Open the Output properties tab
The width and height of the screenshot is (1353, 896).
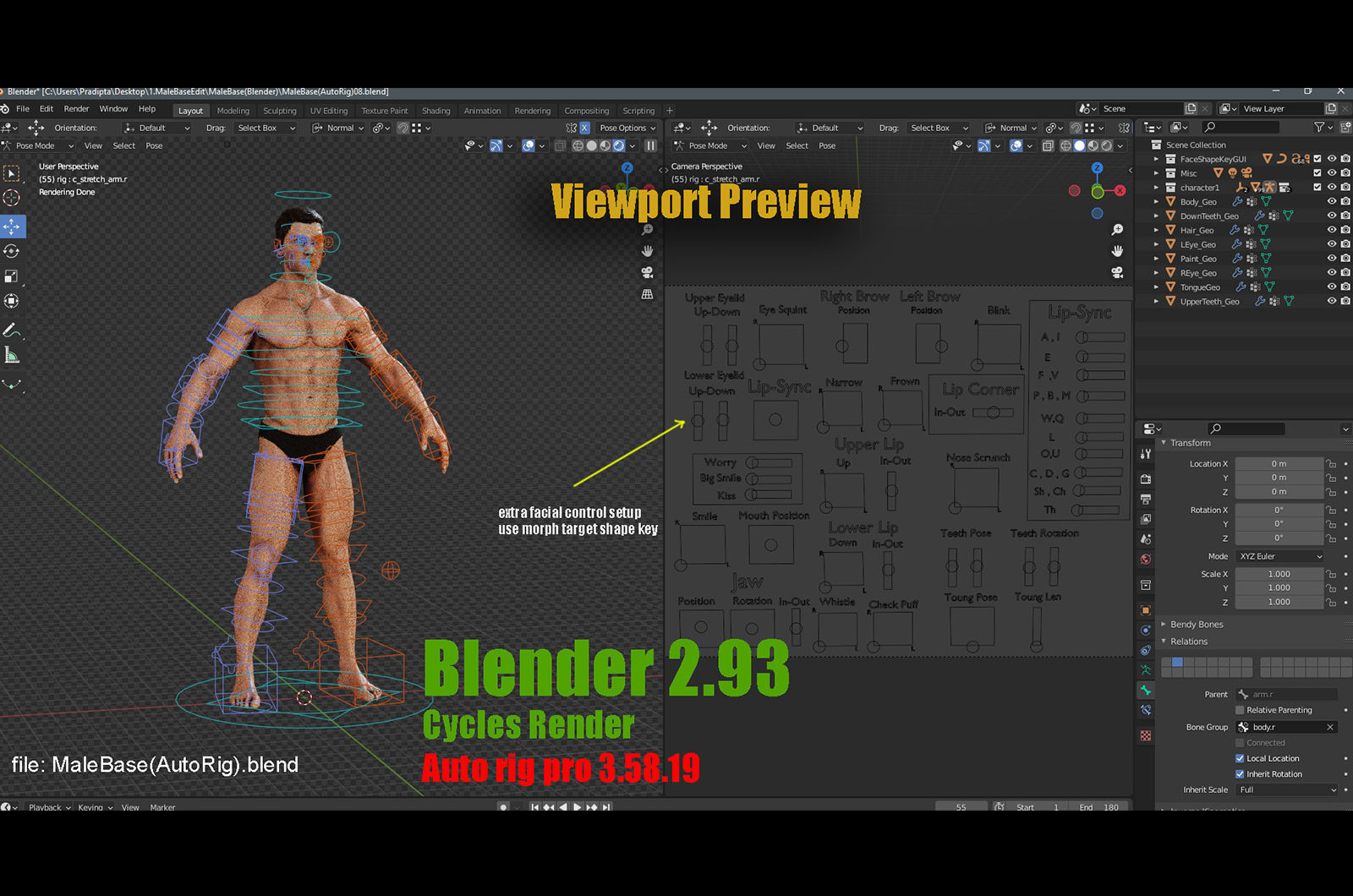click(1146, 499)
